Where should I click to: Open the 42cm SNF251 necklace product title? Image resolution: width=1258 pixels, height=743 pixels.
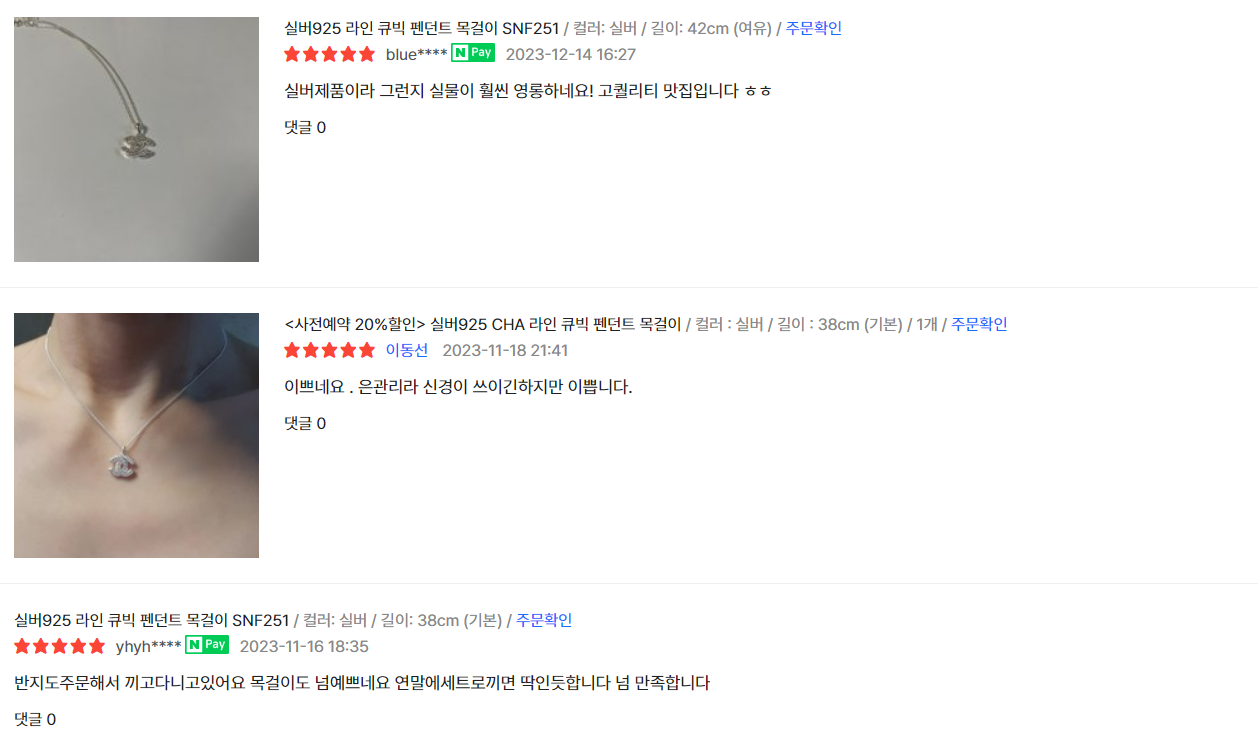[x=421, y=28]
